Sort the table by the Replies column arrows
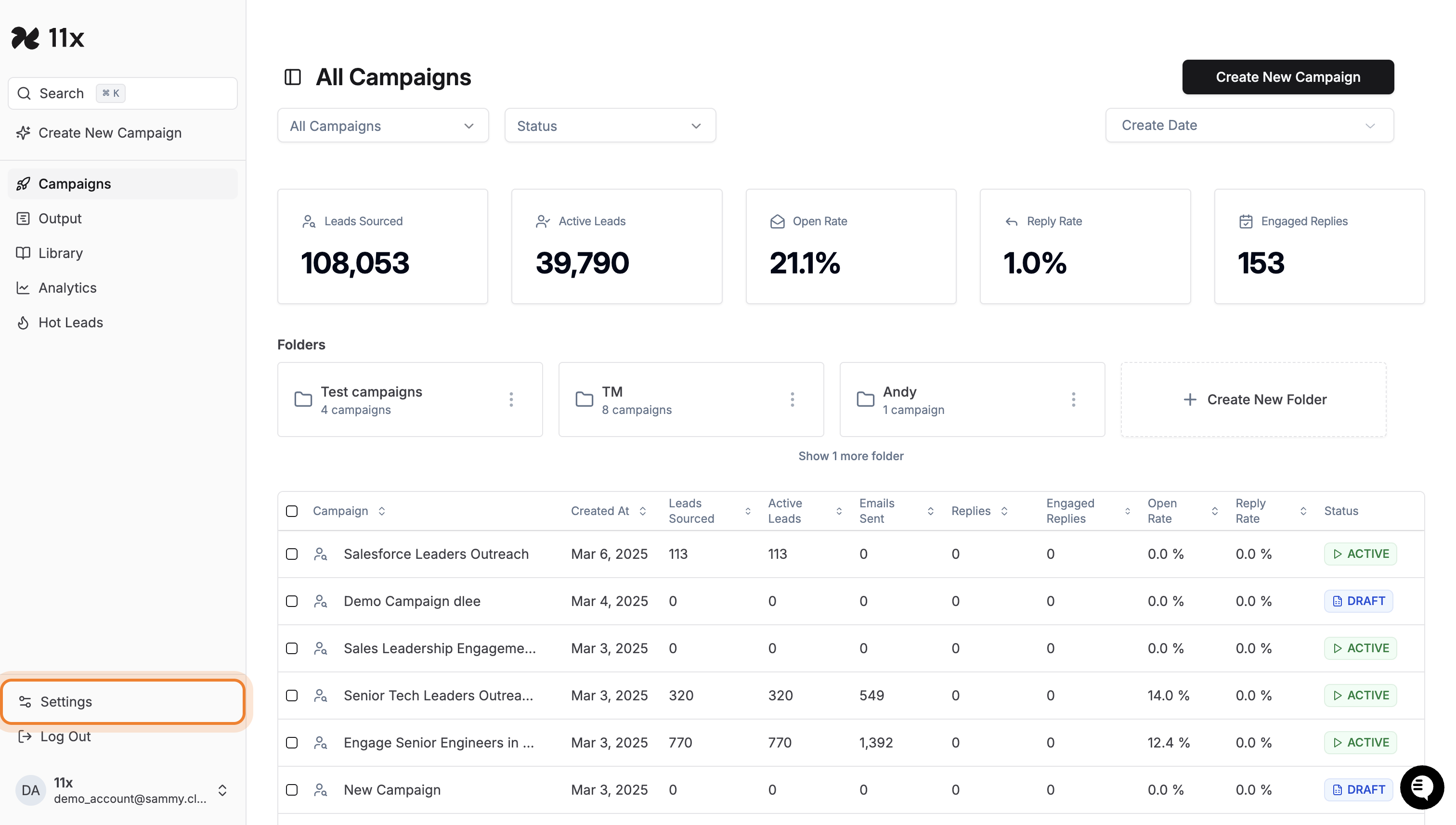Viewport: 1456px width, 825px height. (x=1004, y=511)
